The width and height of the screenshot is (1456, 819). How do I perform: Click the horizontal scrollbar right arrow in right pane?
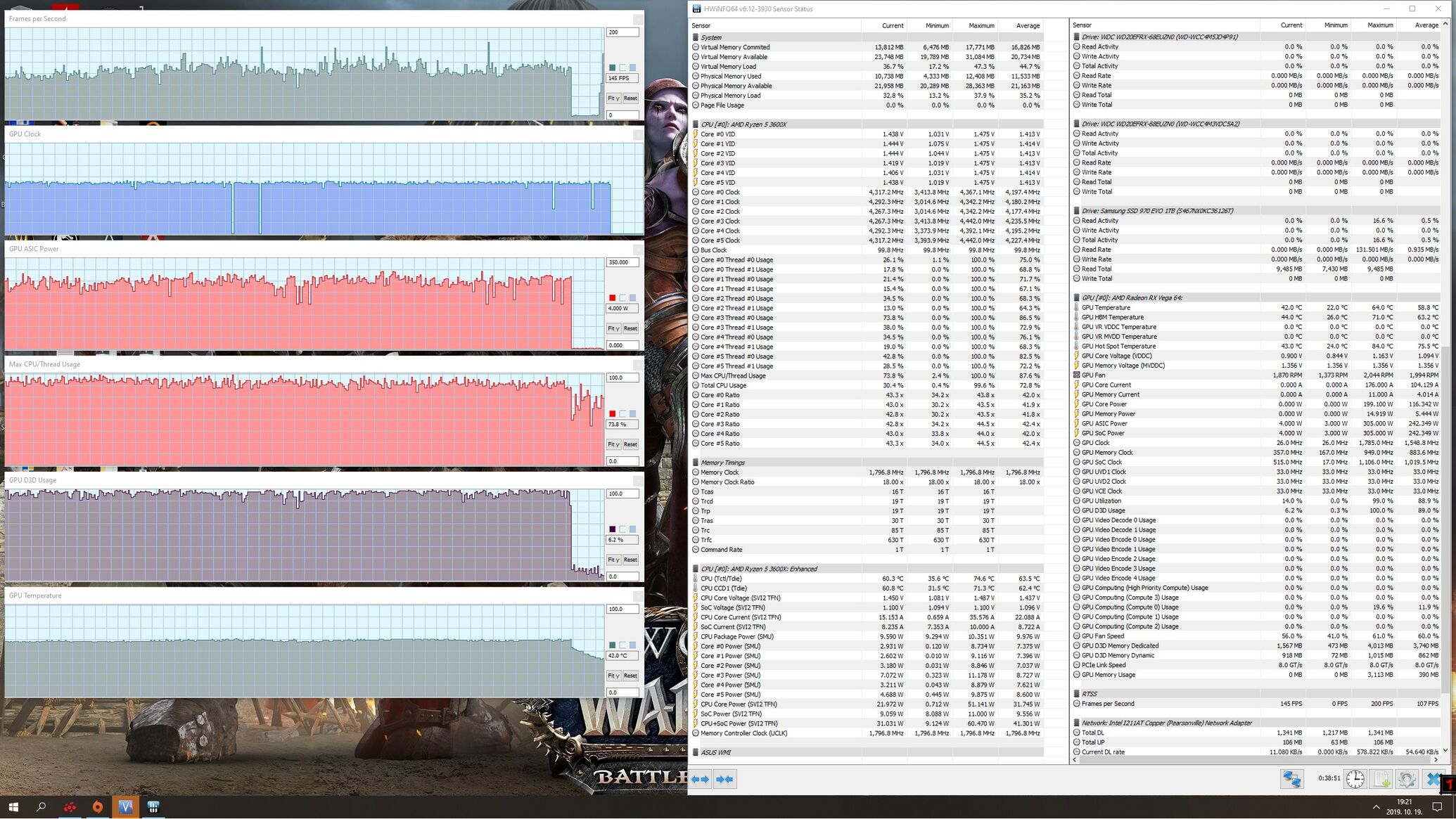pos(1436,759)
